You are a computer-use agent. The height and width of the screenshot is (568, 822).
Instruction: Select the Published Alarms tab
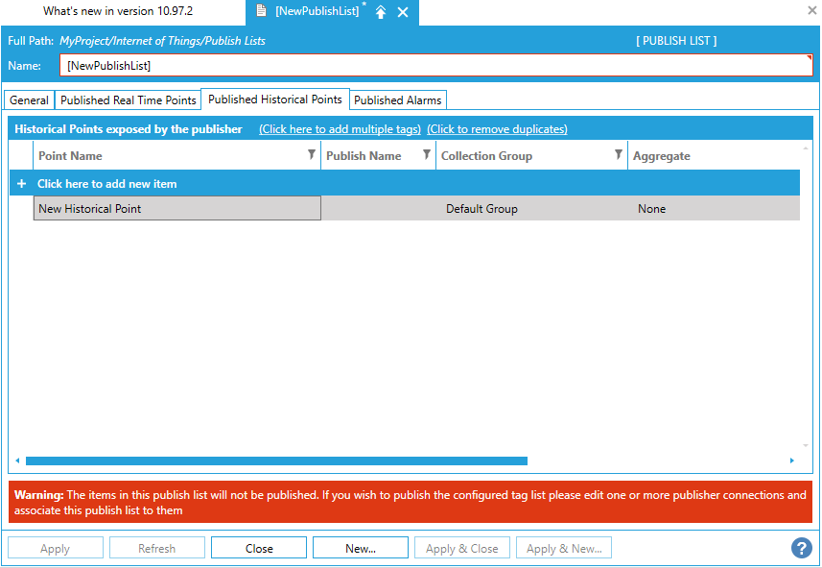point(397,100)
